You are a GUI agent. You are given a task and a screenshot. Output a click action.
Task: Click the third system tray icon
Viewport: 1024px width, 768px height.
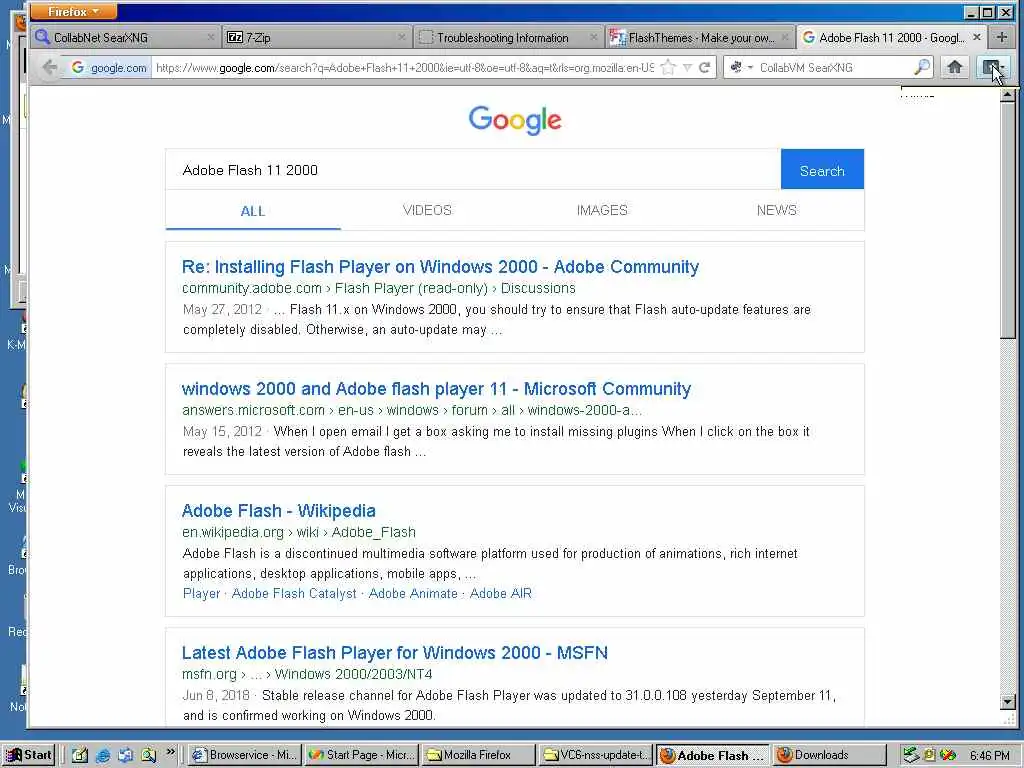[x=948, y=755]
